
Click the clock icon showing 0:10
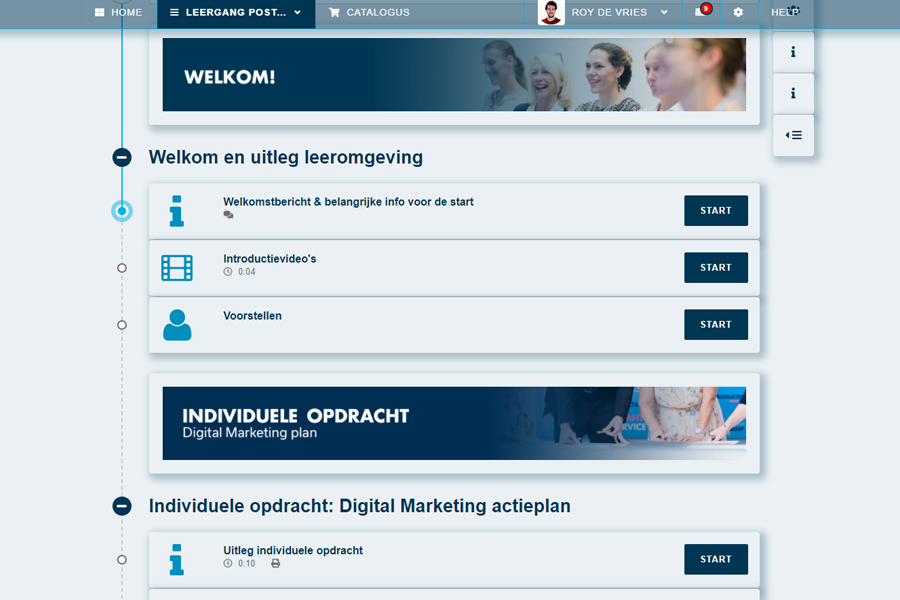click(228, 563)
